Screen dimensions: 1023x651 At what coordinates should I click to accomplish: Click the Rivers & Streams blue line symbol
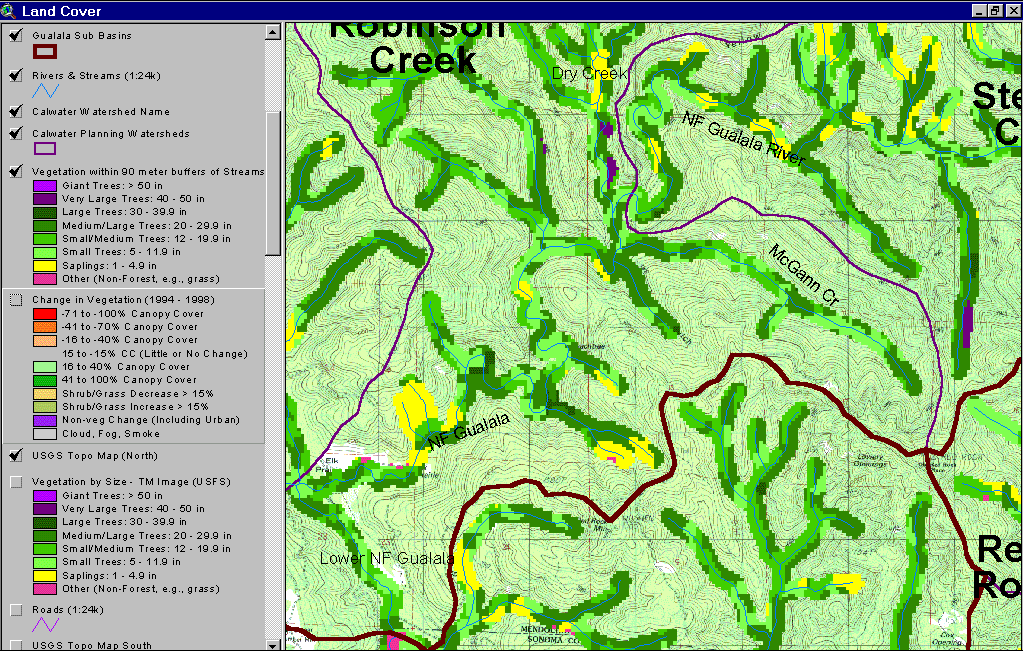coord(45,91)
